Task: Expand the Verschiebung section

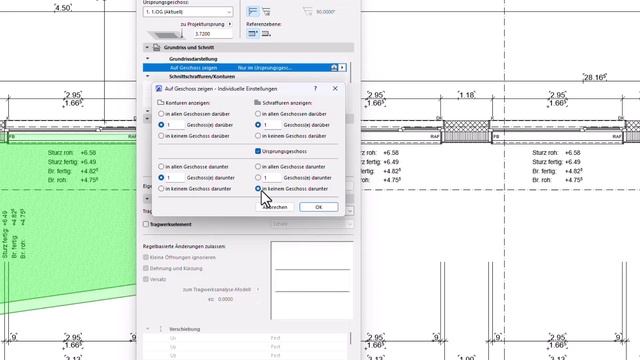Action: [147, 329]
